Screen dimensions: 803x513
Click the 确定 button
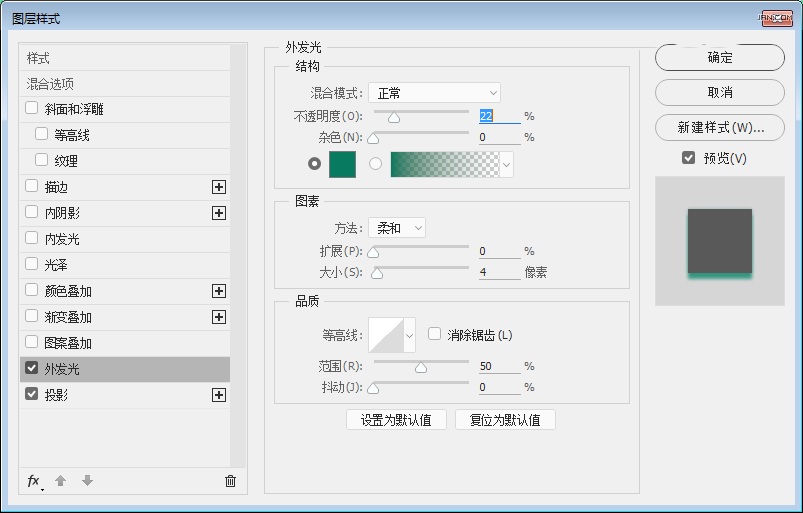tap(719, 58)
